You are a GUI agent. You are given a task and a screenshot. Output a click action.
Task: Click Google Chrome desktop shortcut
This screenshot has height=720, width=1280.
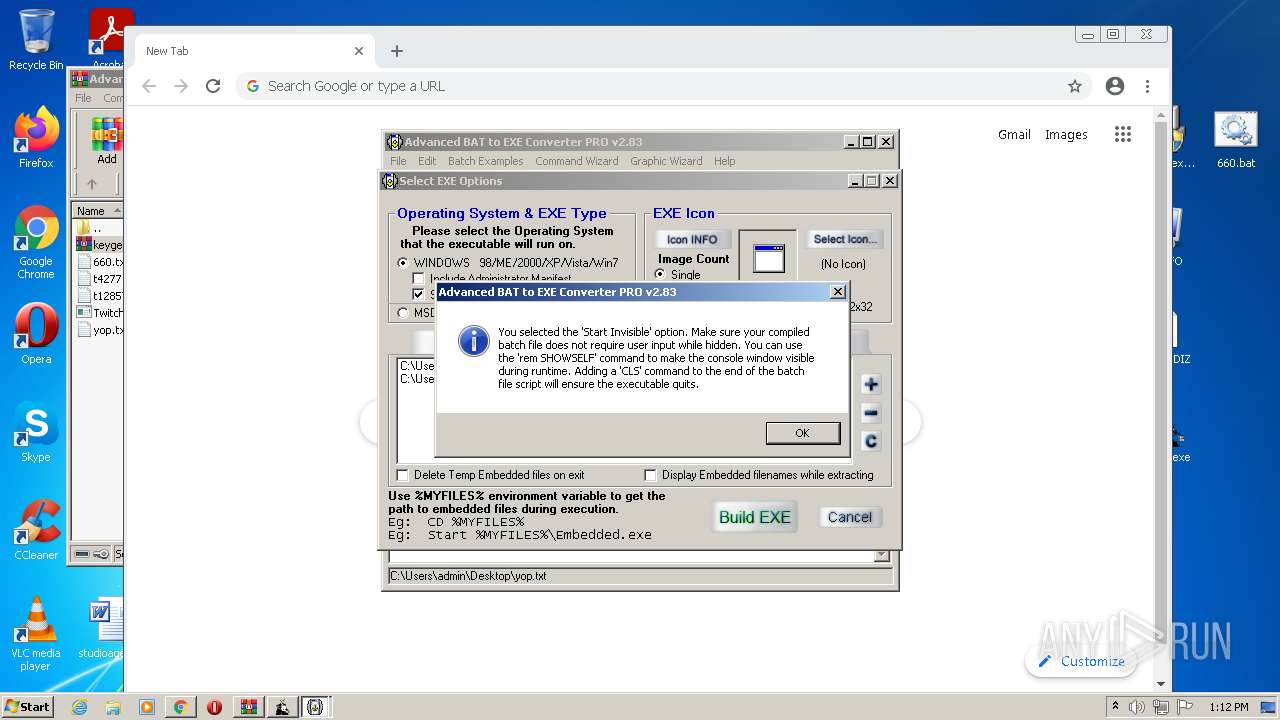[36, 243]
